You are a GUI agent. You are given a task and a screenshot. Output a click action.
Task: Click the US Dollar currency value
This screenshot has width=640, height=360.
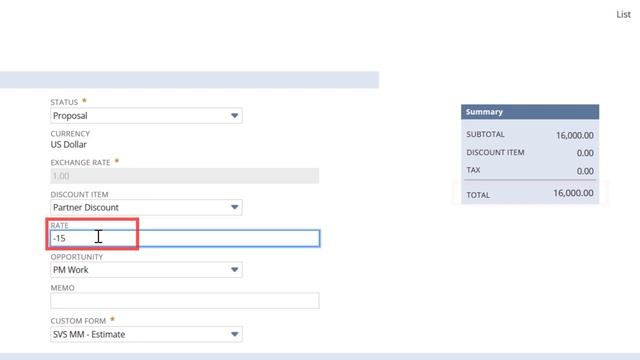coord(69,144)
